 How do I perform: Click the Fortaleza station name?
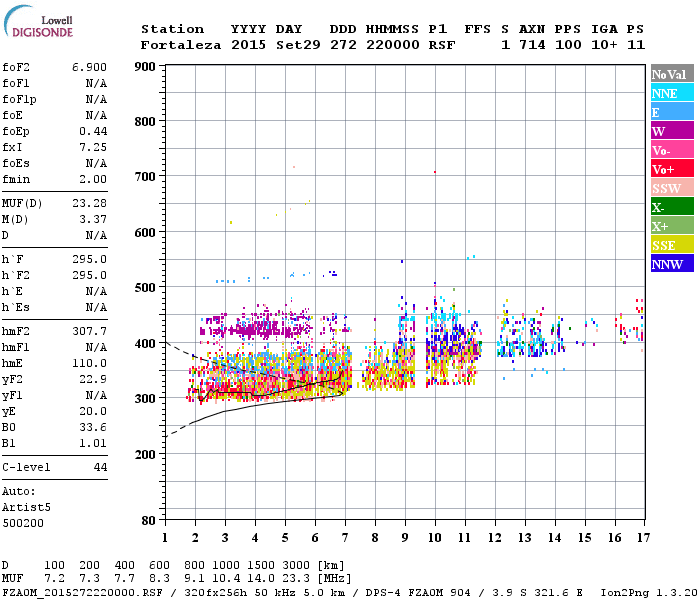181,45
